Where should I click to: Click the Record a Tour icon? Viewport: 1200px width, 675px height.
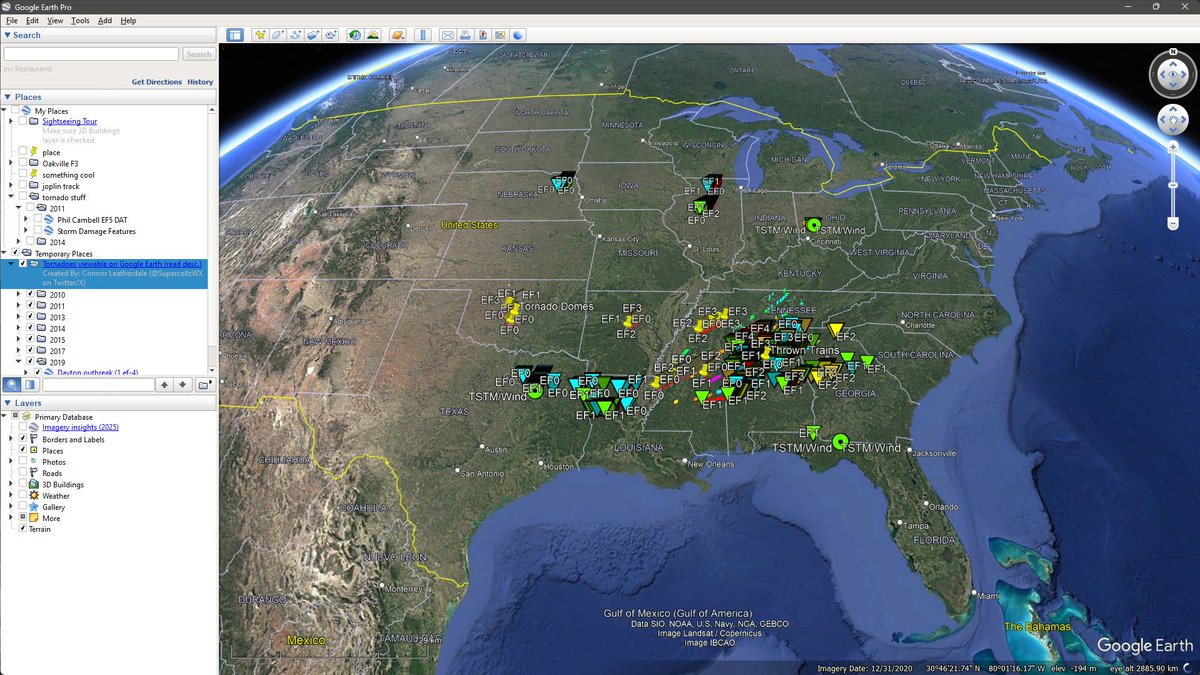pyautogui.click(x=330, y=35)
